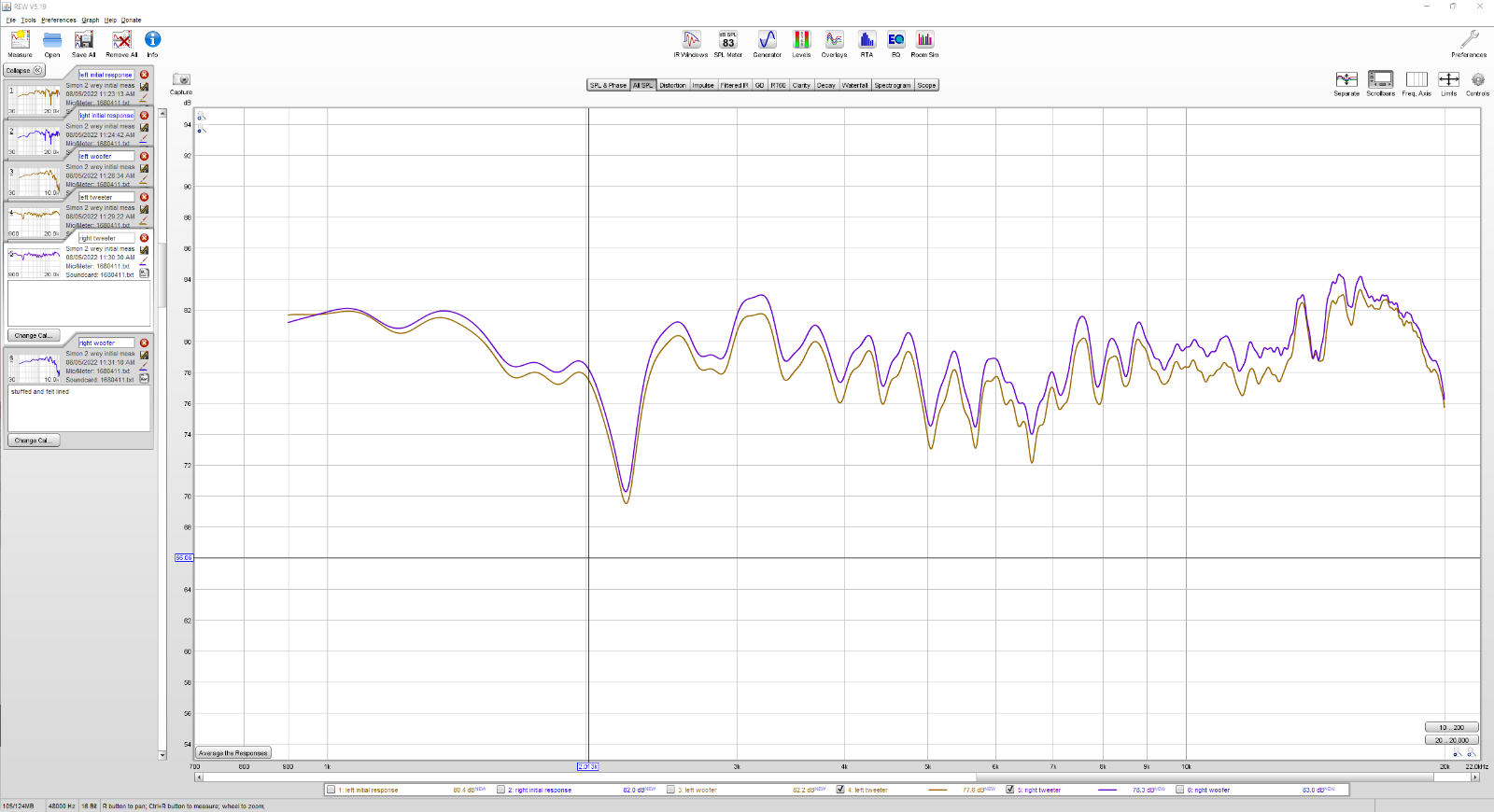This screenshot has height=812, width=1494.
Task: Delete the left initial response measurement
Action: [145, 75]
